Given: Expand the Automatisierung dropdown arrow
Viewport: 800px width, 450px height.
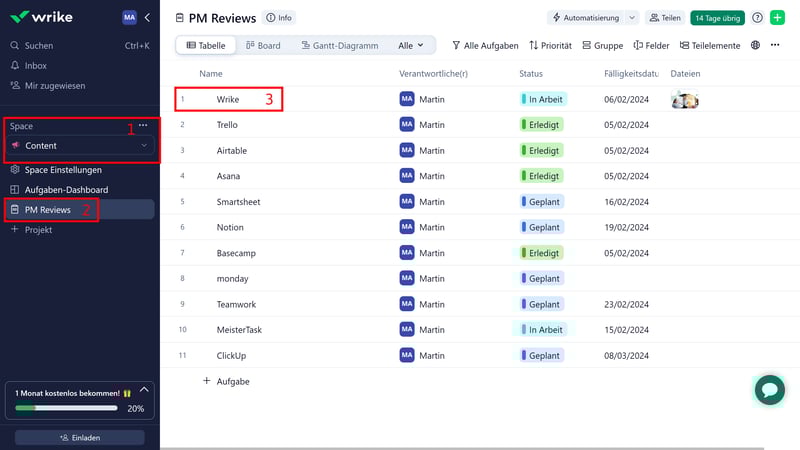Looking at the screenshot, I should (x=632, y=18).
